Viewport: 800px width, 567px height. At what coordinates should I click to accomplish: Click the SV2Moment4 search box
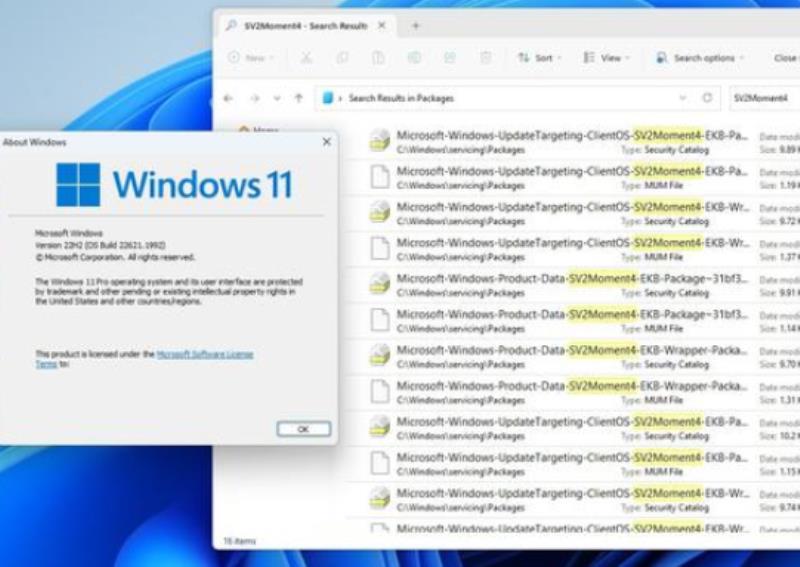click(764, 98)
